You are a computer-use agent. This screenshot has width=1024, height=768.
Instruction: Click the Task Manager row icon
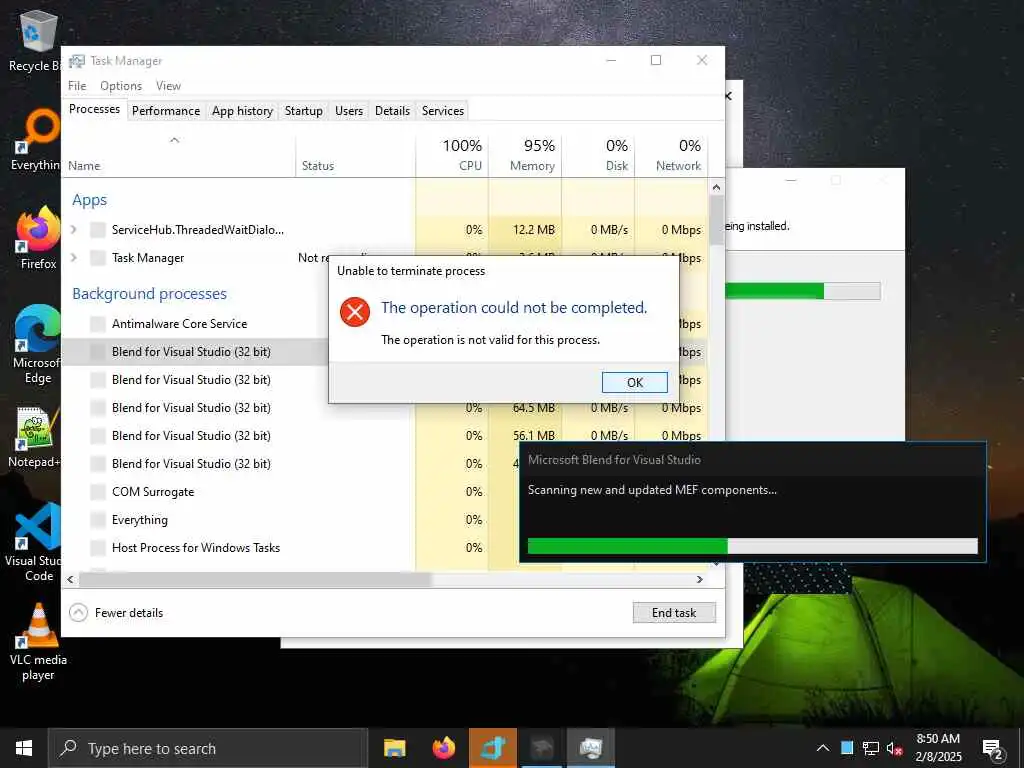point(98,258)
